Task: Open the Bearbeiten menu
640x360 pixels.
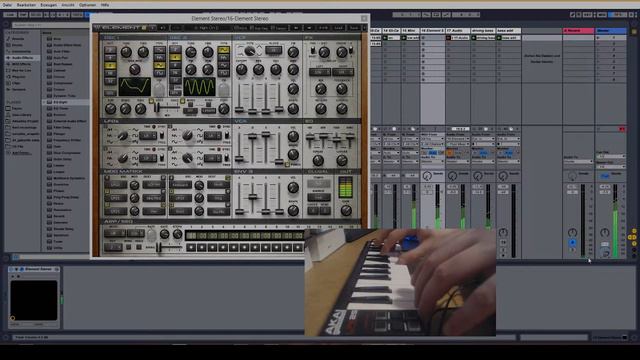Action: [26, 5]
